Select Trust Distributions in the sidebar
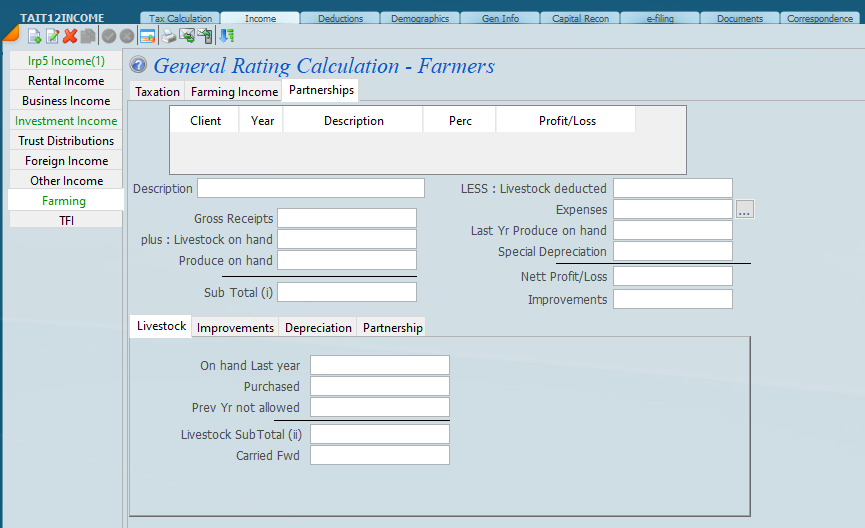 point(66,141)
